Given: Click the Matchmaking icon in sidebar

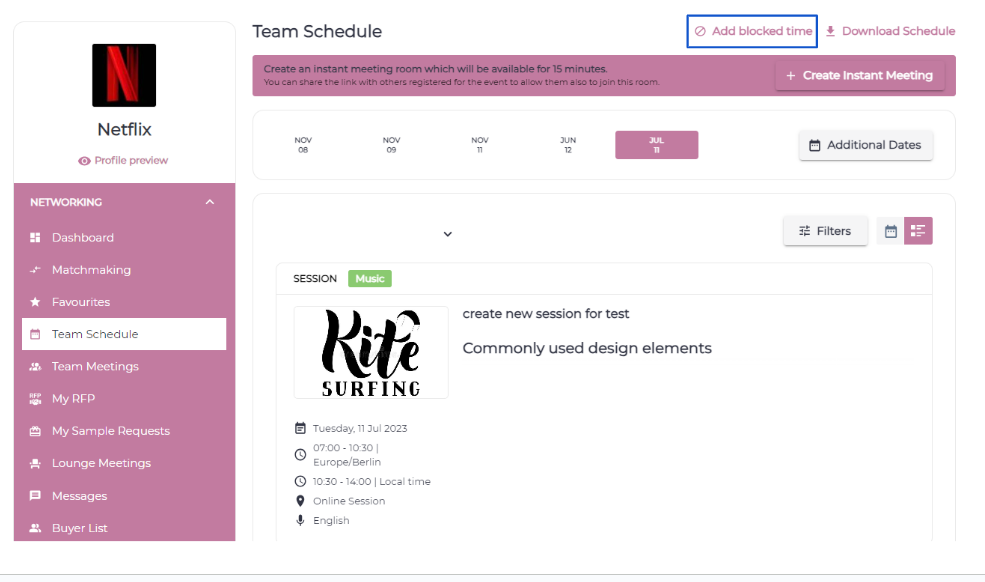Looking at the screenshot, I should (35, 270).
